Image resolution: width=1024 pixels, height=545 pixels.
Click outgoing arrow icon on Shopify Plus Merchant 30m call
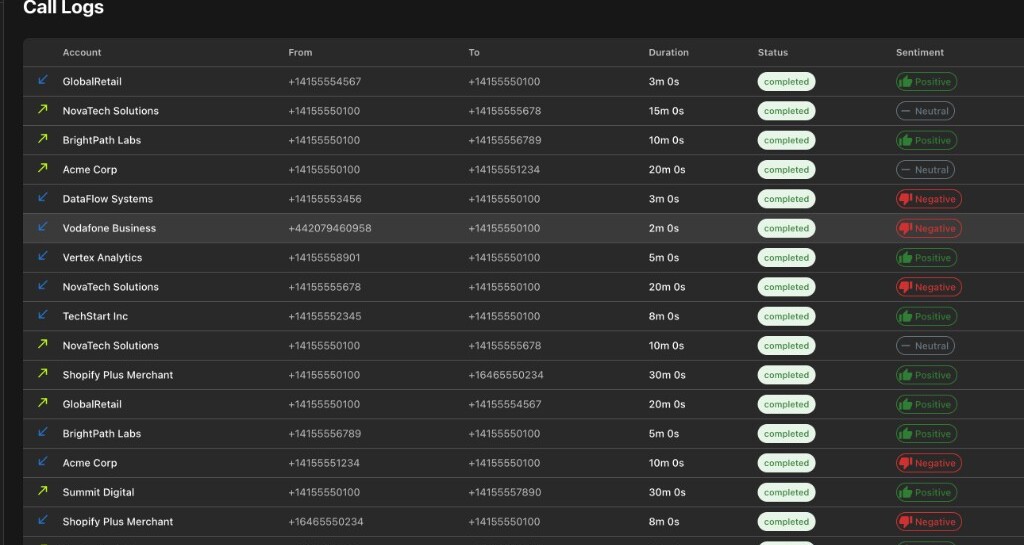[42, 373]
